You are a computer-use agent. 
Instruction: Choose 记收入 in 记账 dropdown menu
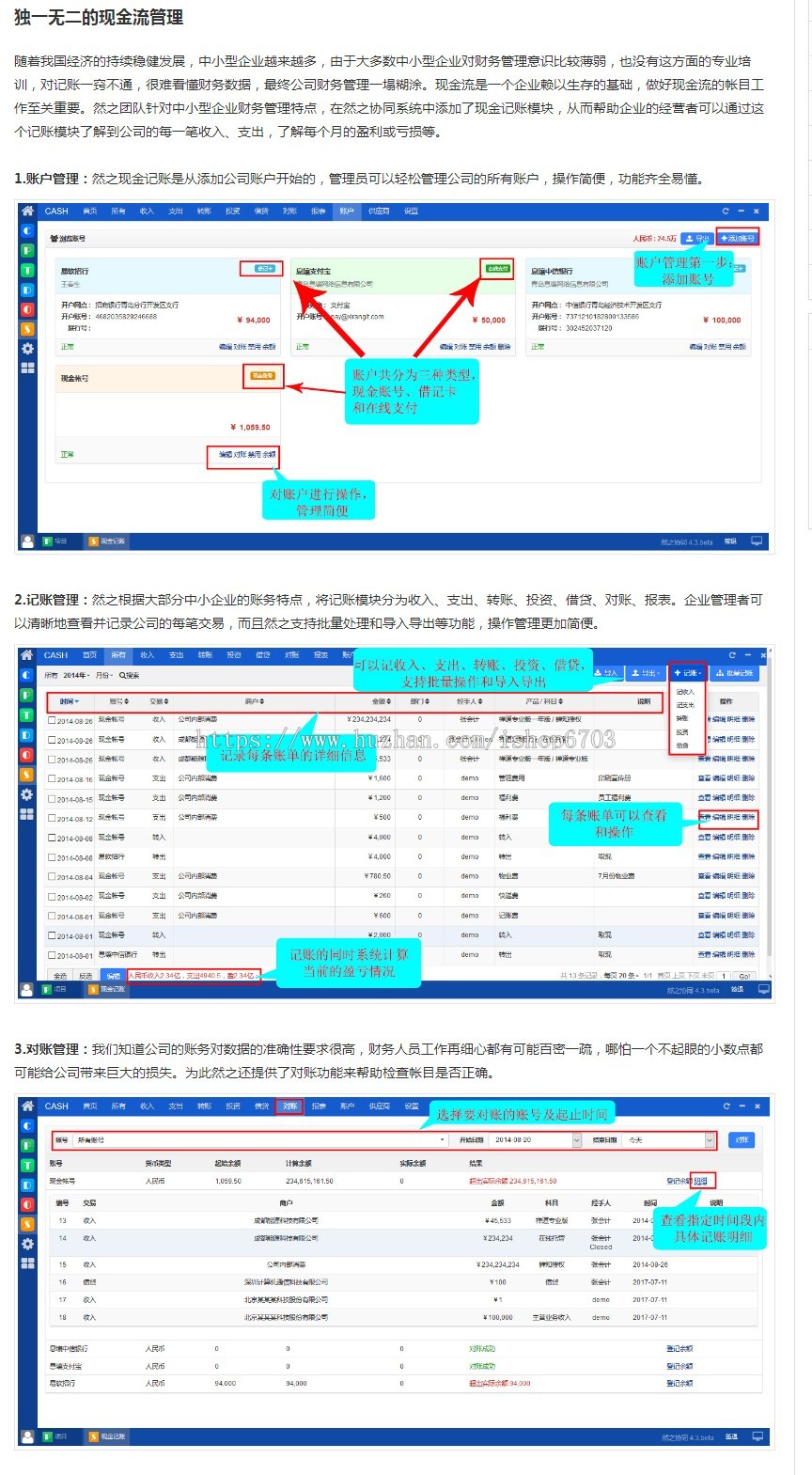pyautogui.click(x=685, y=692)
